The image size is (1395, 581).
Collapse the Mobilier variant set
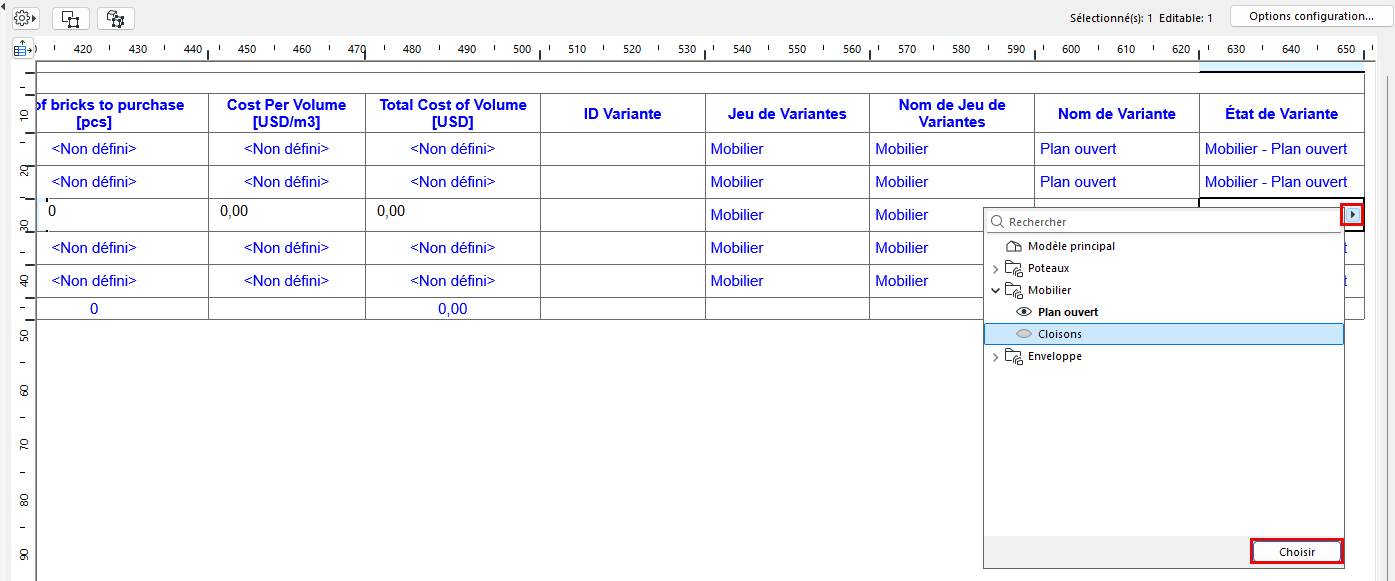tap(995, 290)
